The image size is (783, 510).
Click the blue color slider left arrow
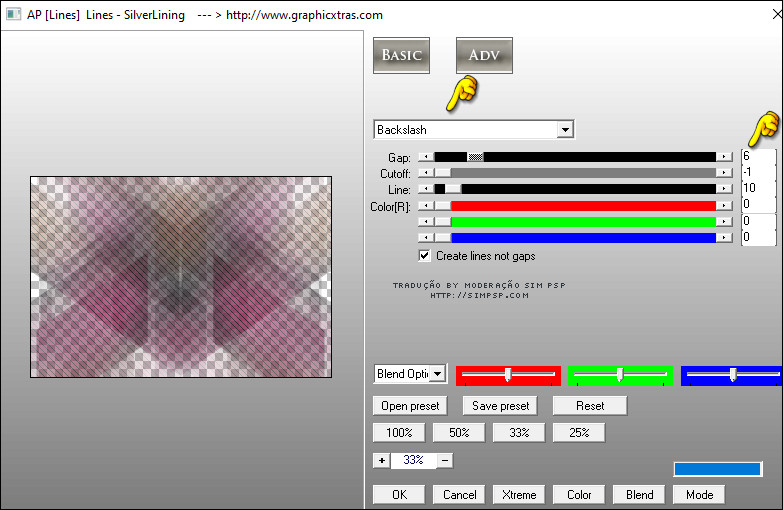pos(425,237)
